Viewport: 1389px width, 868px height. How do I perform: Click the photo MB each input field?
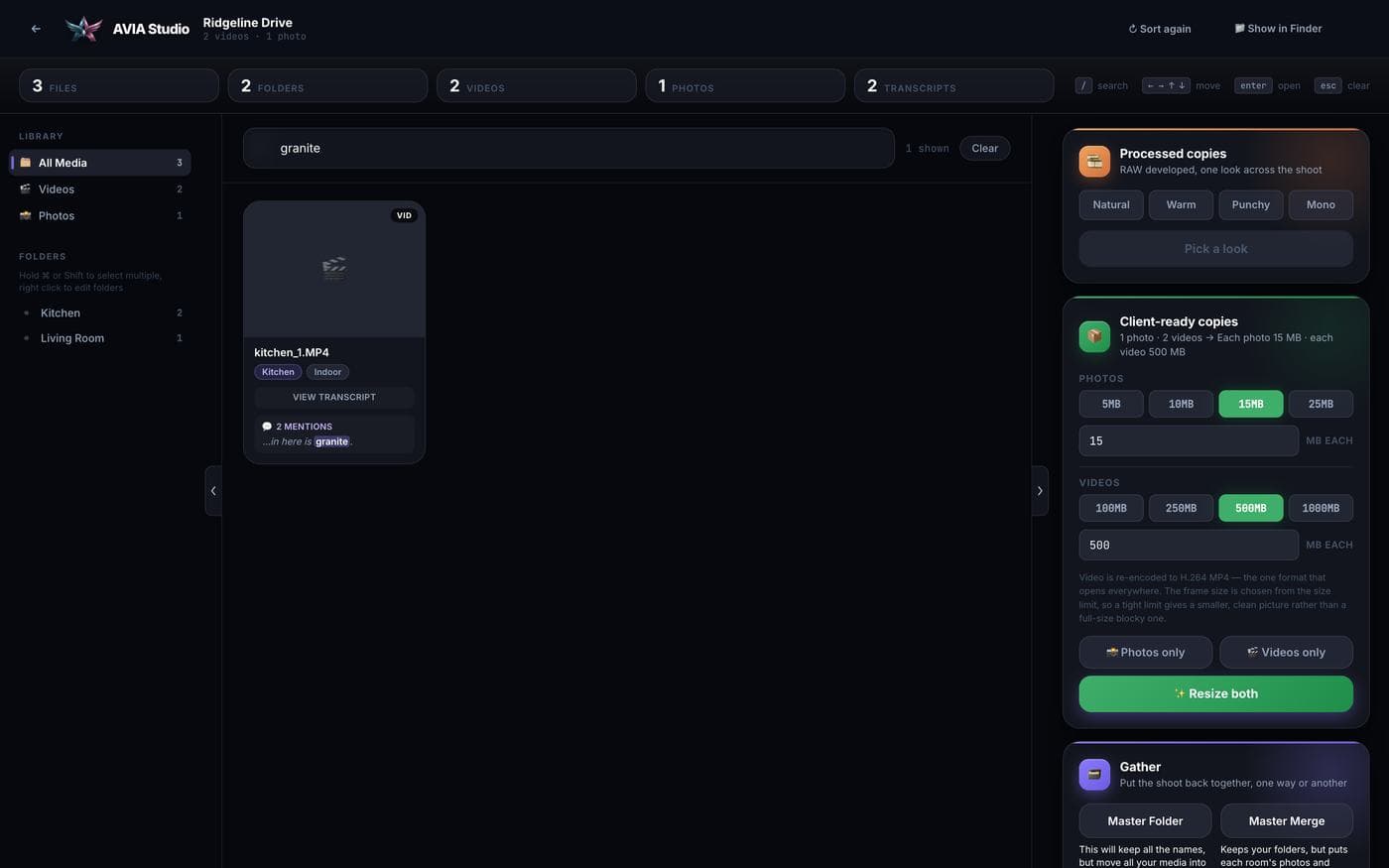[x=1189, y=440]
